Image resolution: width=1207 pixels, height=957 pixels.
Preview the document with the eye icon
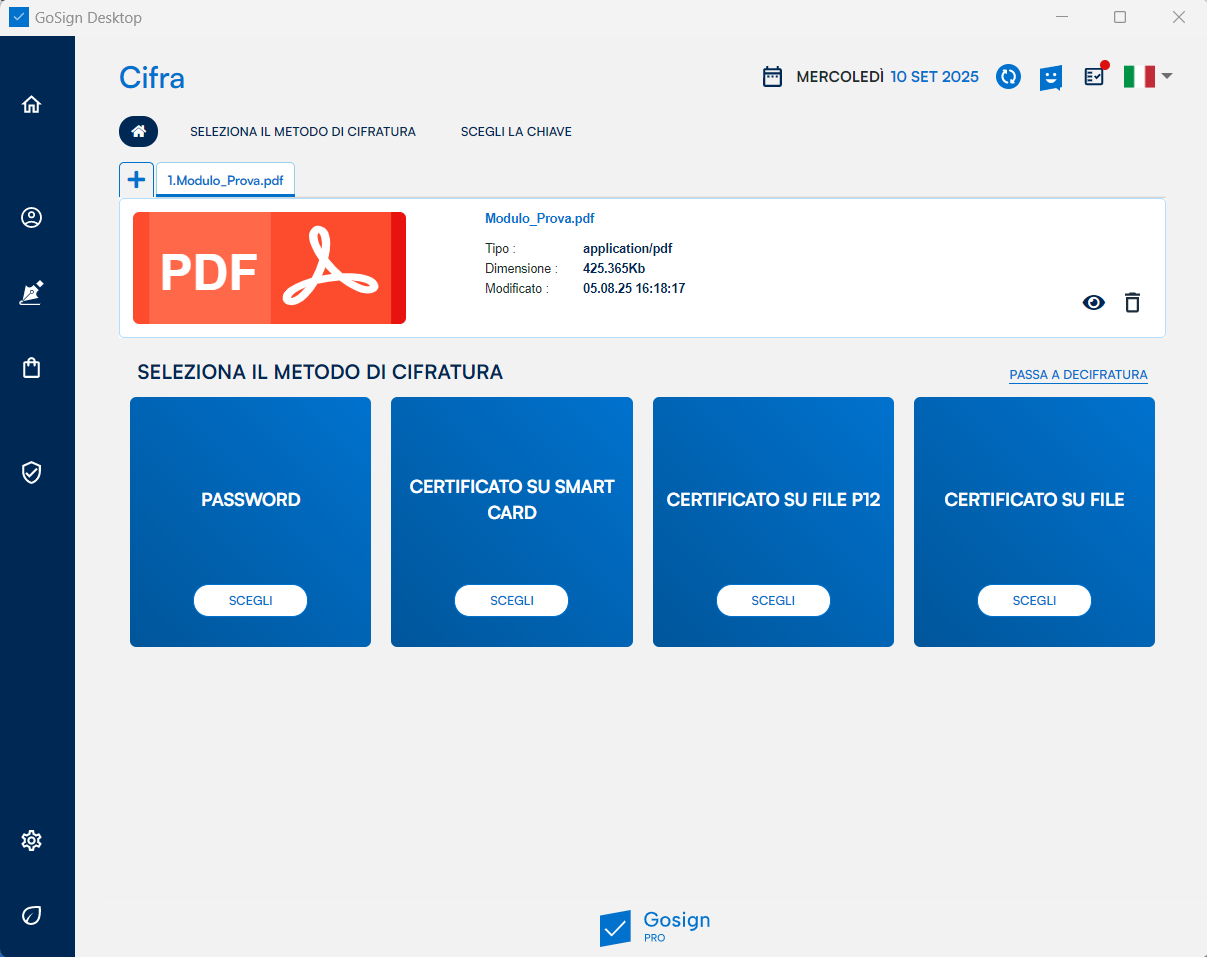(x=1094, y=302)
